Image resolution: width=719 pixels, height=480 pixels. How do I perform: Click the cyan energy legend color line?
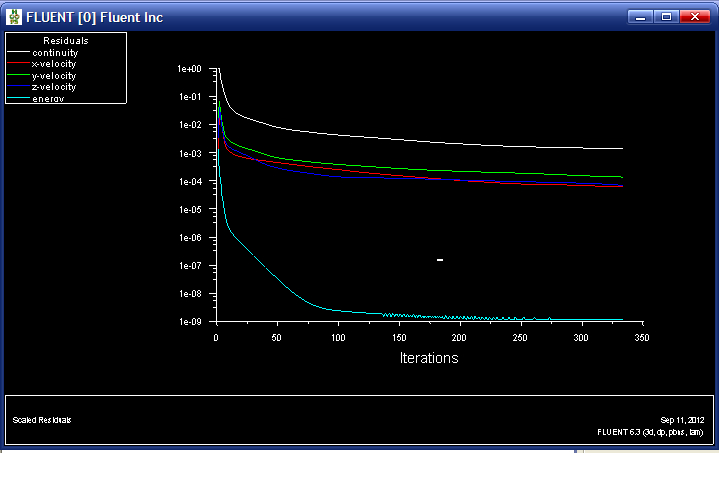point(18,99)
